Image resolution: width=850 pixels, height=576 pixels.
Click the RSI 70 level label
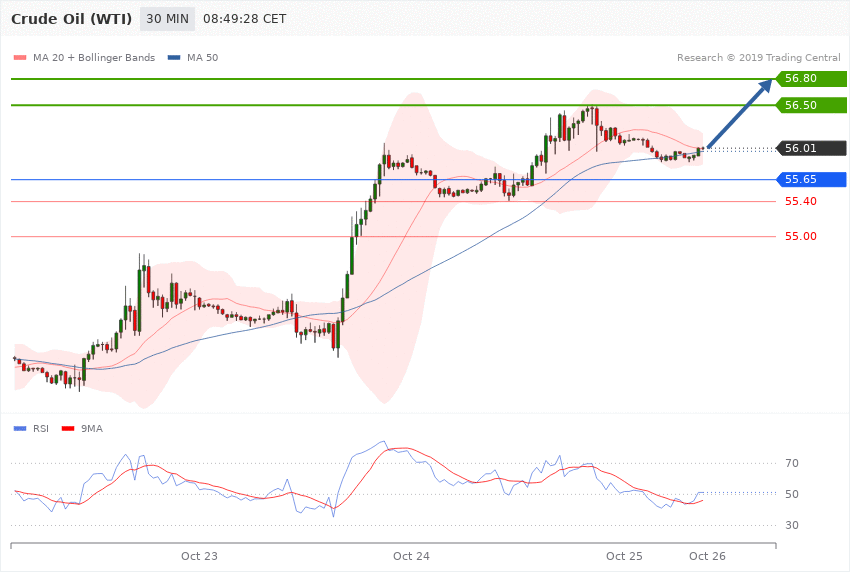tap(792, 463)
